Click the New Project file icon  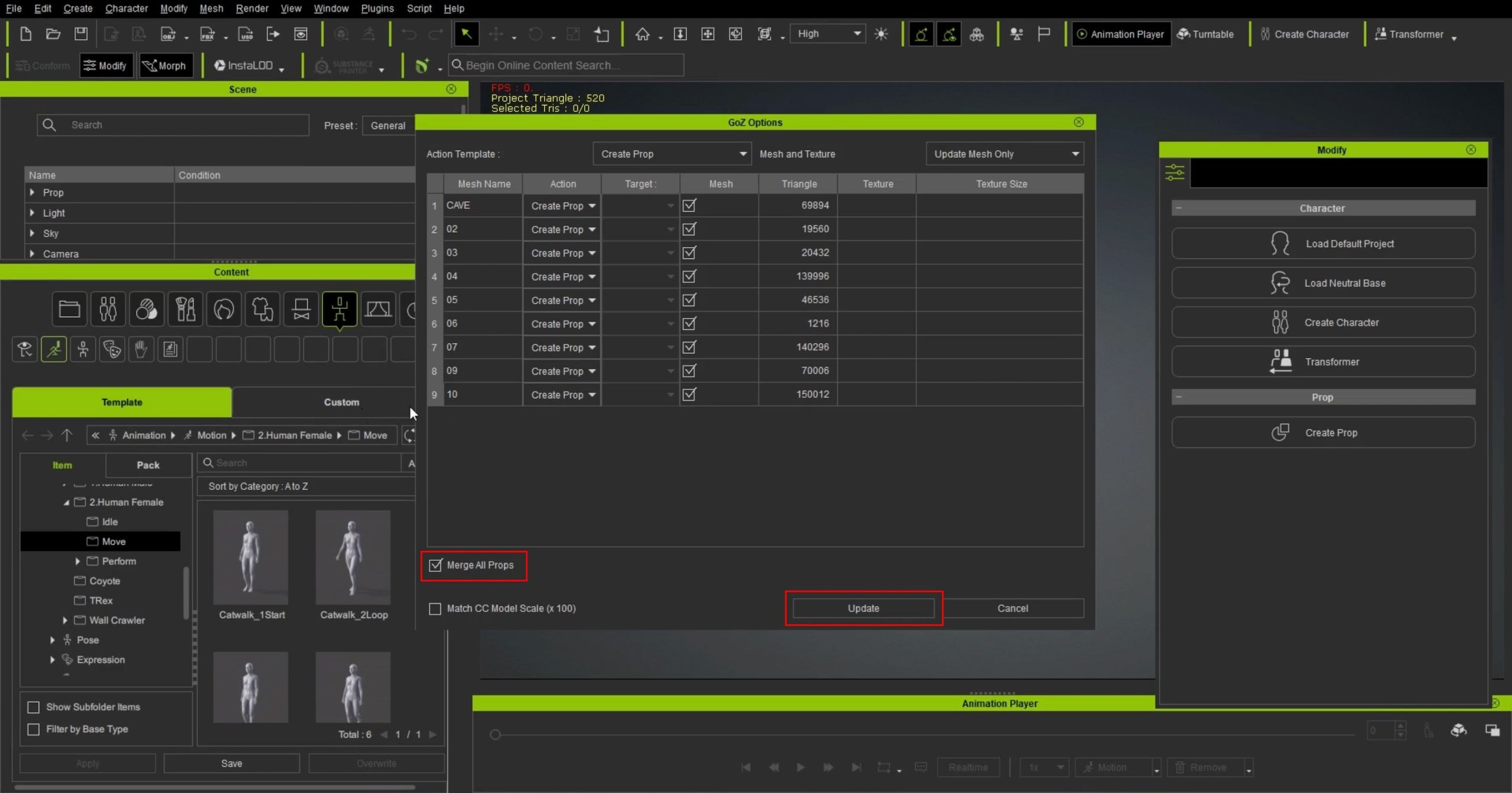[x=25, y=34]
